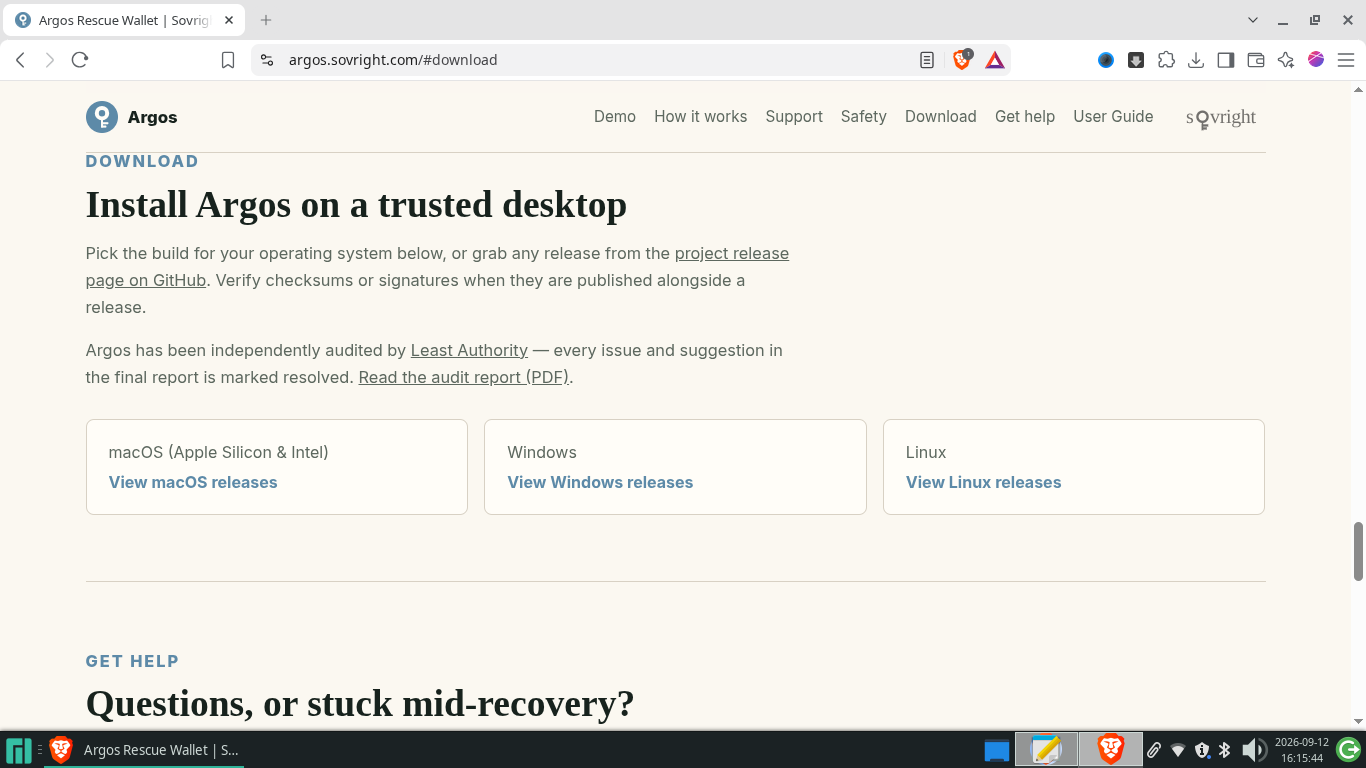This screenshot has width=1366, height=768.
Task: Open the shield info tray icon
Action: click(1202, 750)
